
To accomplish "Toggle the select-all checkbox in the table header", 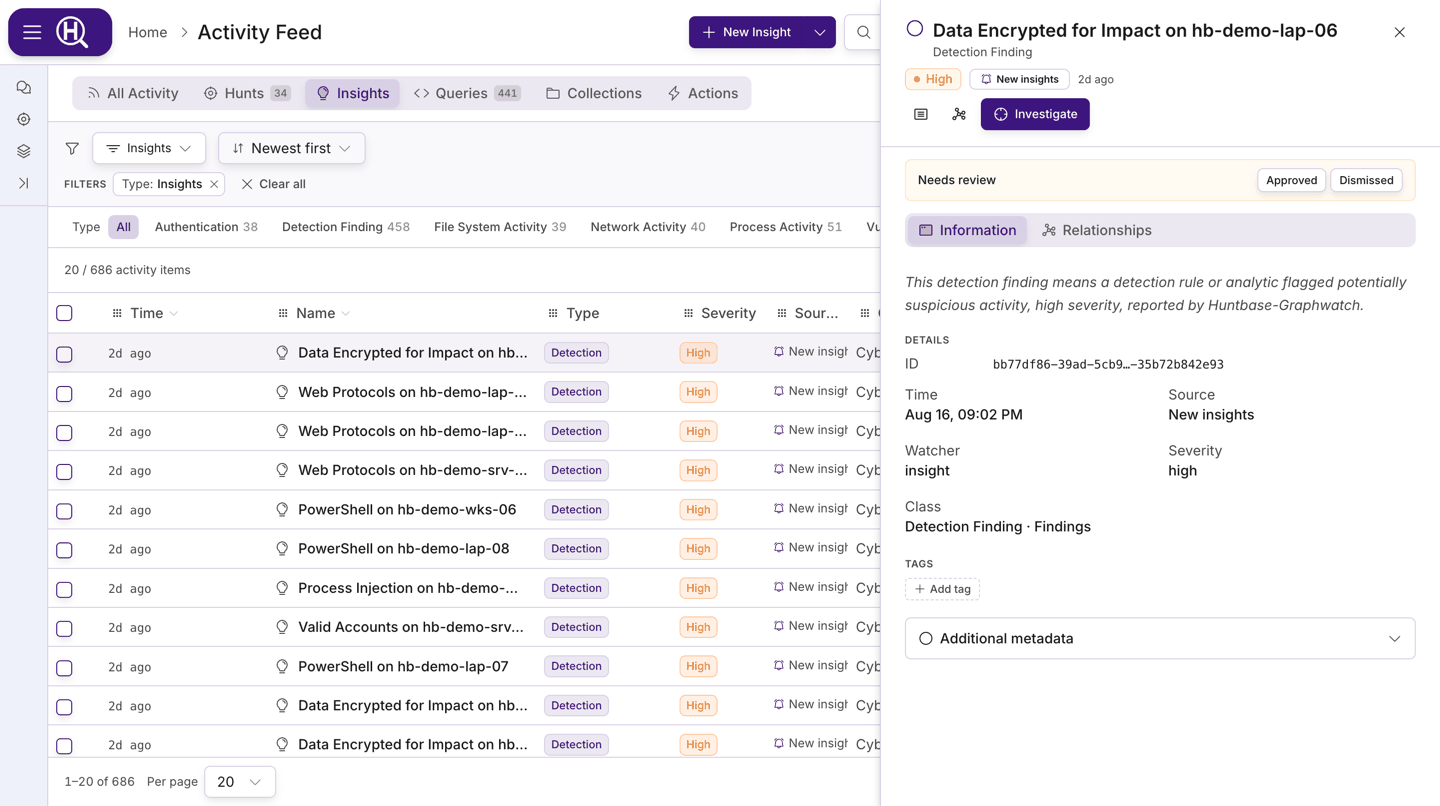I will [x=64, y=313].
